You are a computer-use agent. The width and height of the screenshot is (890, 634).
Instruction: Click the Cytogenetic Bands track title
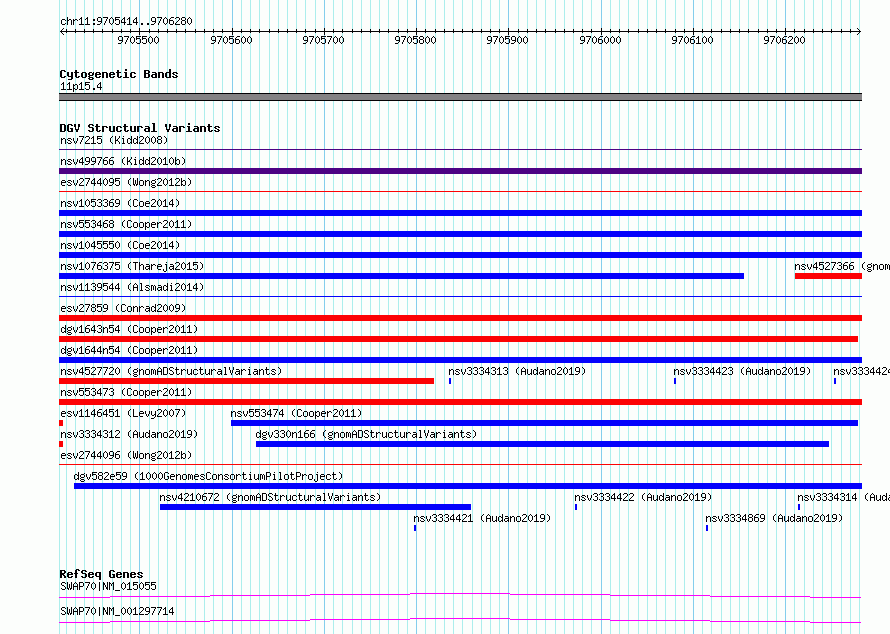pos(119,74)
